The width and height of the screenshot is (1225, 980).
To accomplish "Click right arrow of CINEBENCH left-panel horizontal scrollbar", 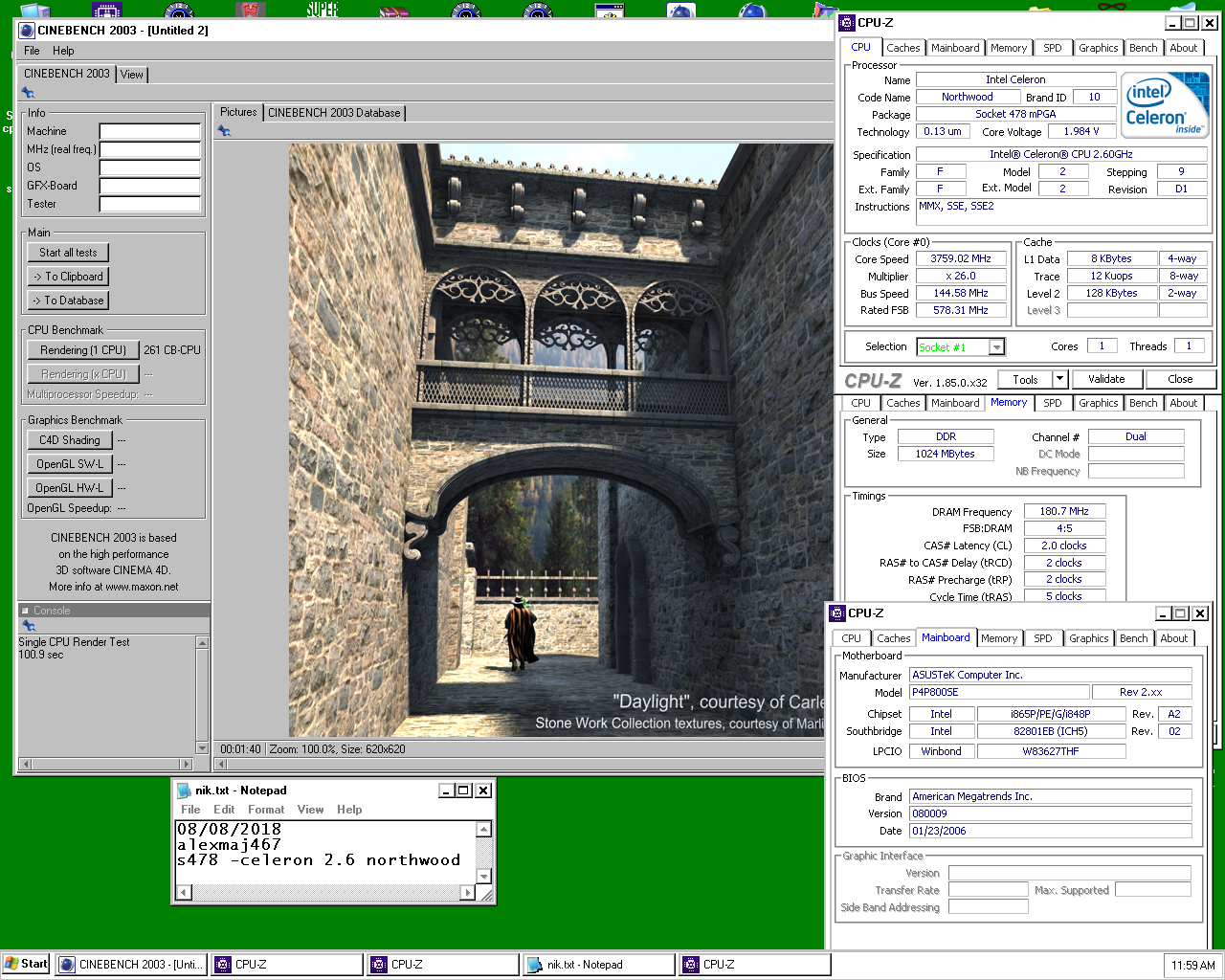I will [x=188, y=764].
